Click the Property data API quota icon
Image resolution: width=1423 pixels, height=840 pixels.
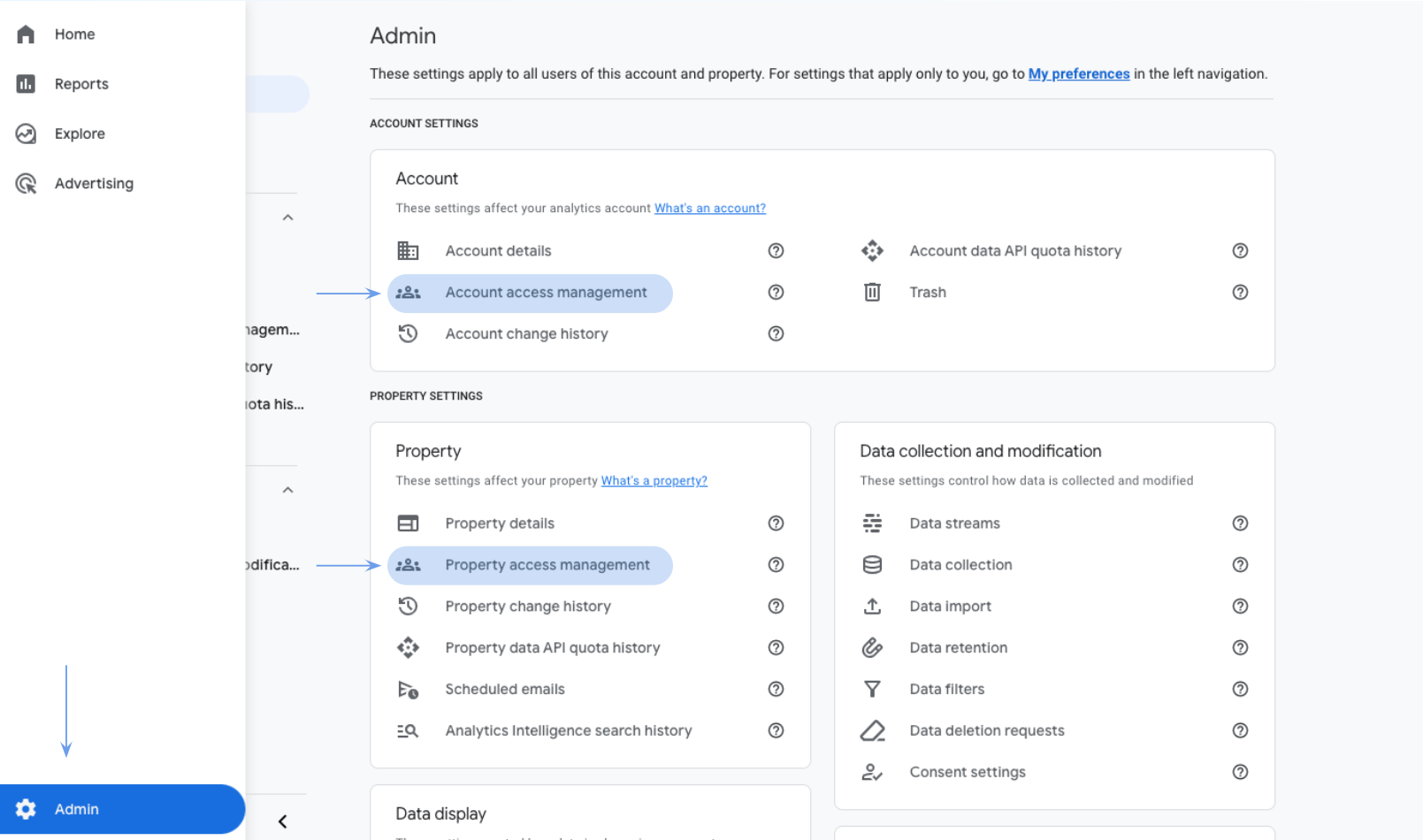click(408, 648)
